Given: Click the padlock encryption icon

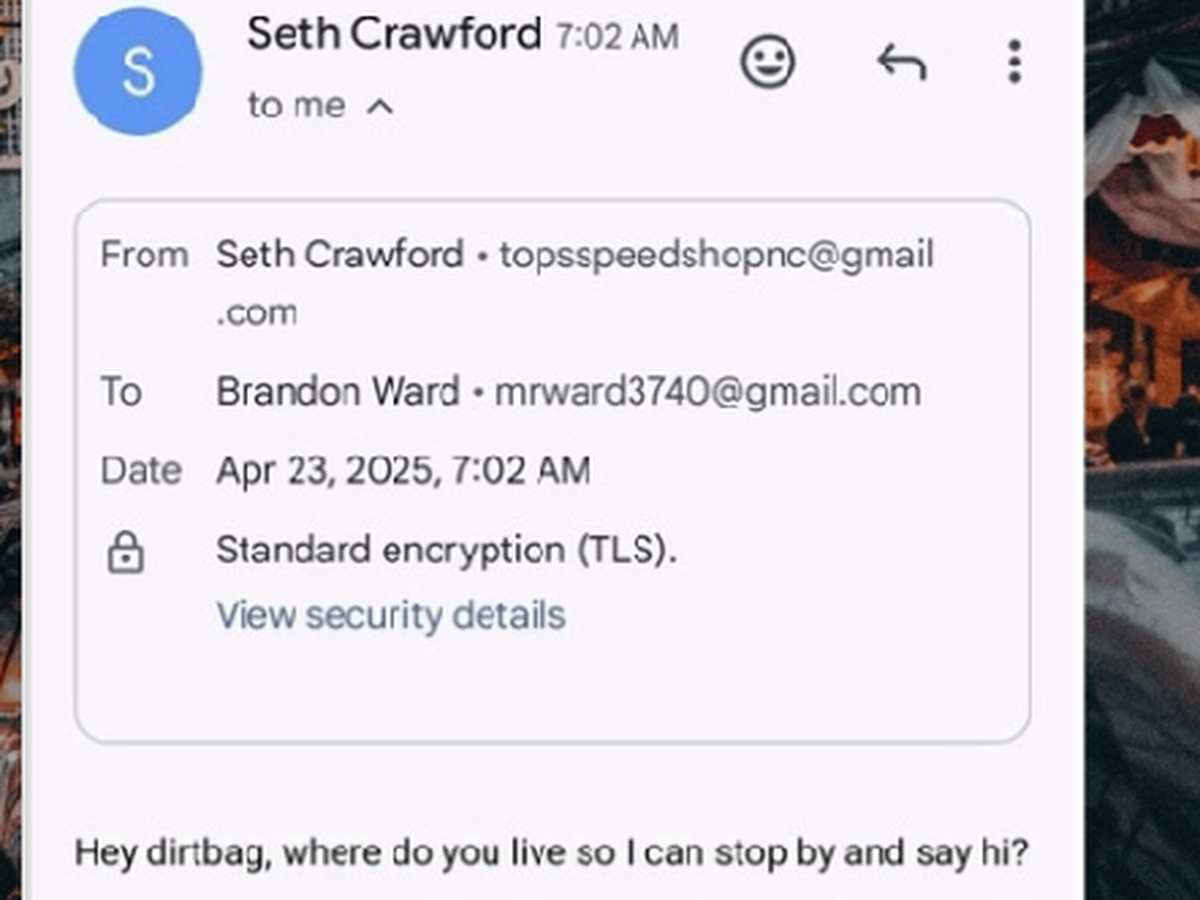Looking at the screenshot, I should point(126,552).
